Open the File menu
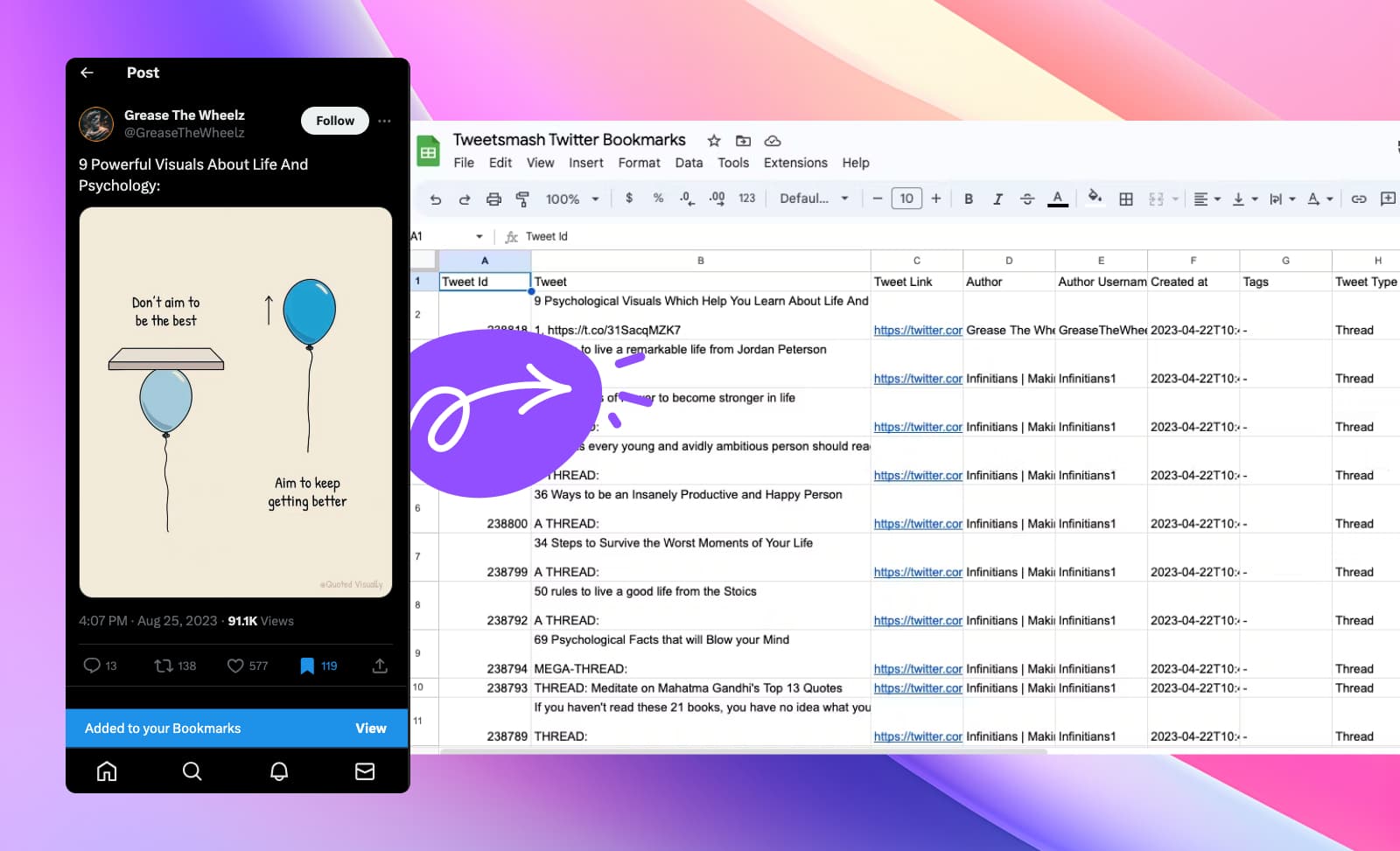Image resolution: width=1400 pixels, height=851 pixels. coord(464,163)
